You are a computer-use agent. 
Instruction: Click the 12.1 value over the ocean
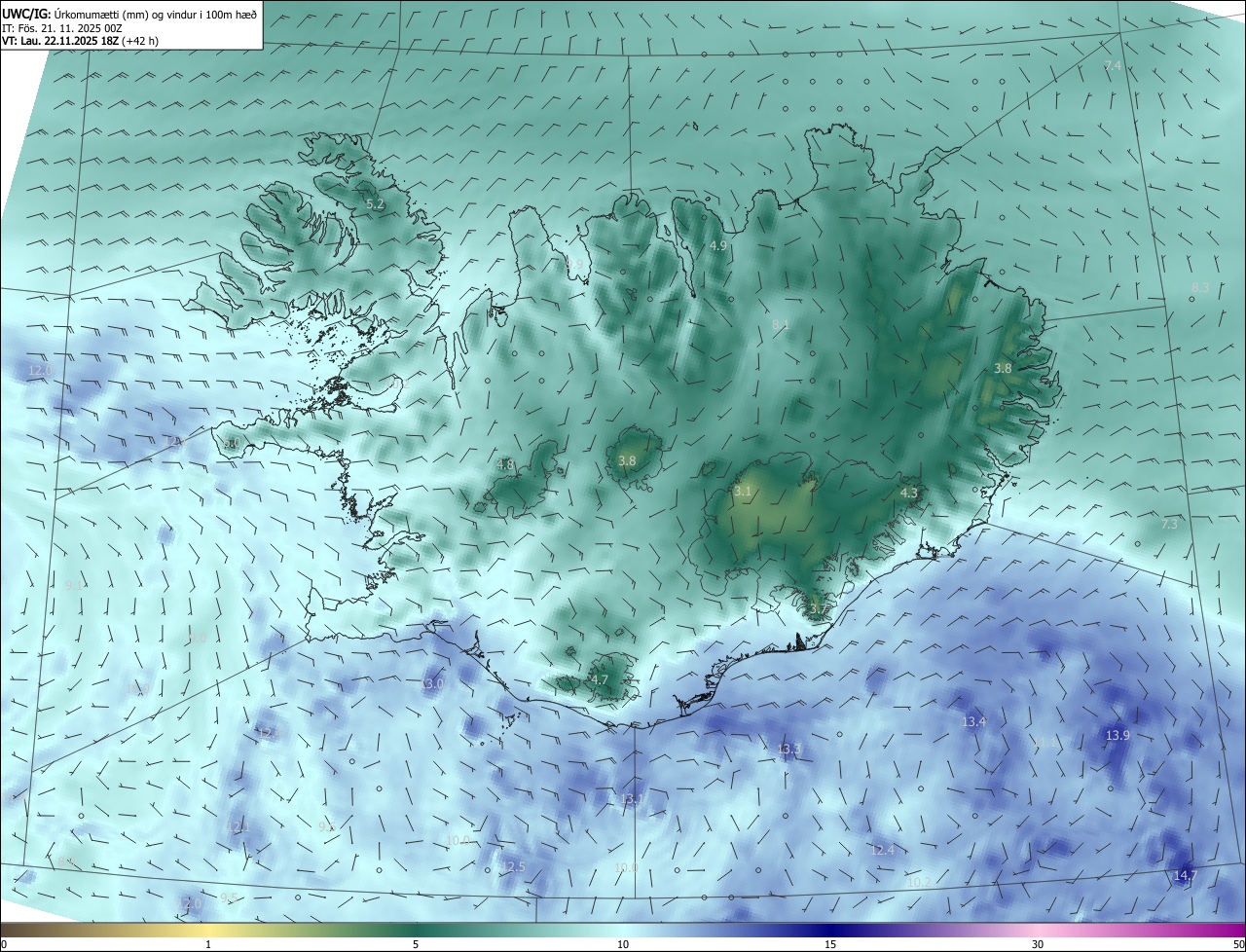point(238,827)
